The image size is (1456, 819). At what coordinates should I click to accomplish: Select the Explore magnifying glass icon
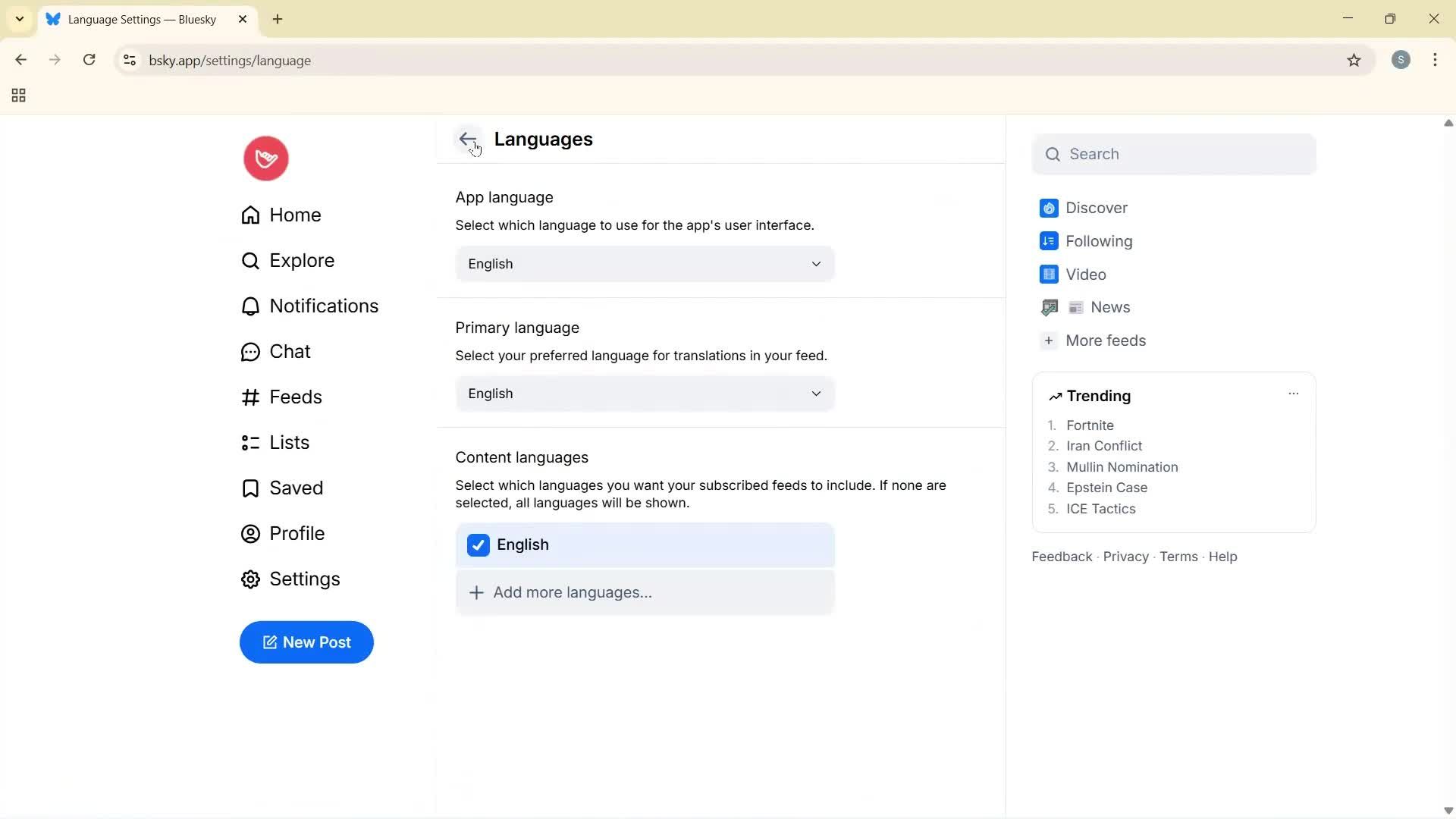tap(250, 260)
